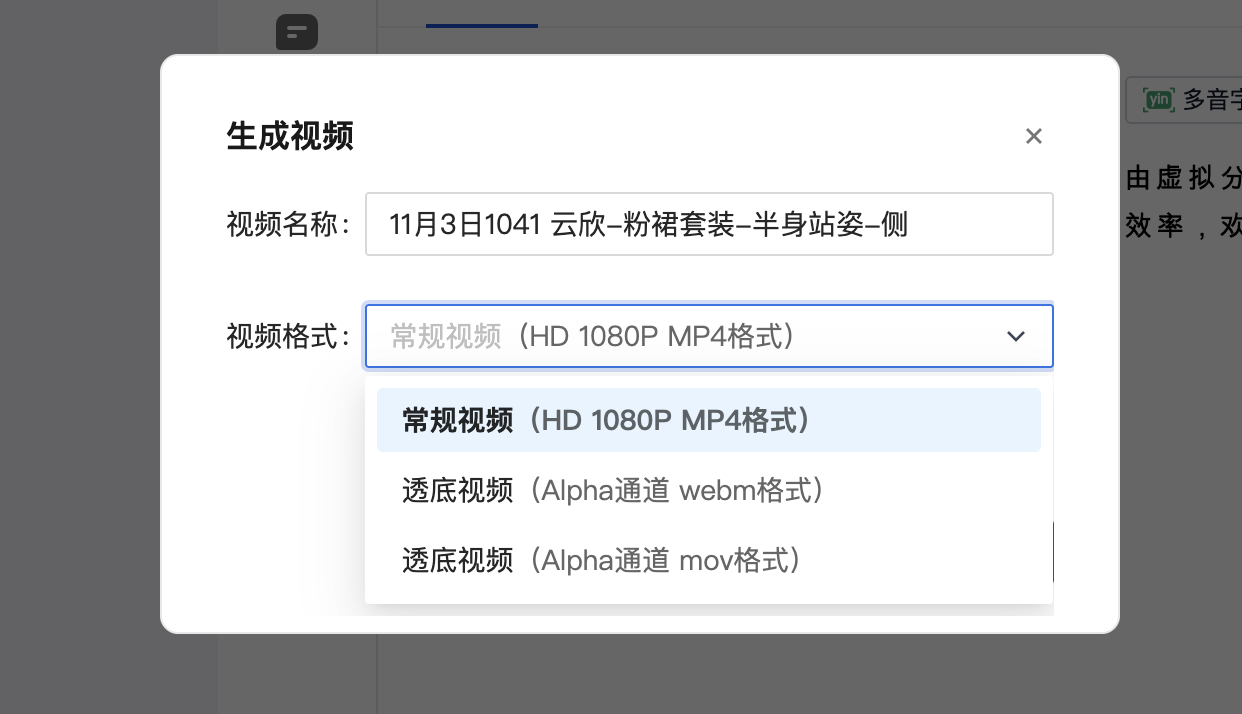Click the dark text-lines icon in the sidebar
The width and height of the screenshot is (1242, 714).
(x=297, y=32)
